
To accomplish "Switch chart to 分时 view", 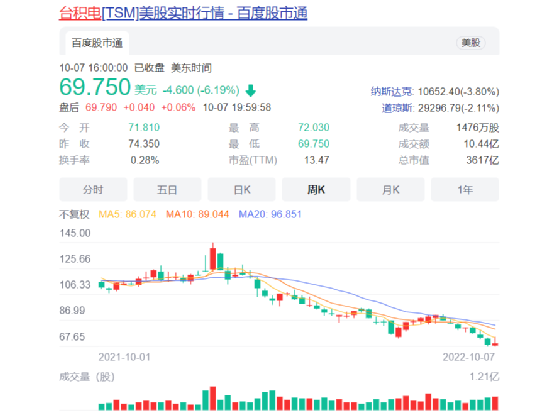I will click(x=93, y=190).
